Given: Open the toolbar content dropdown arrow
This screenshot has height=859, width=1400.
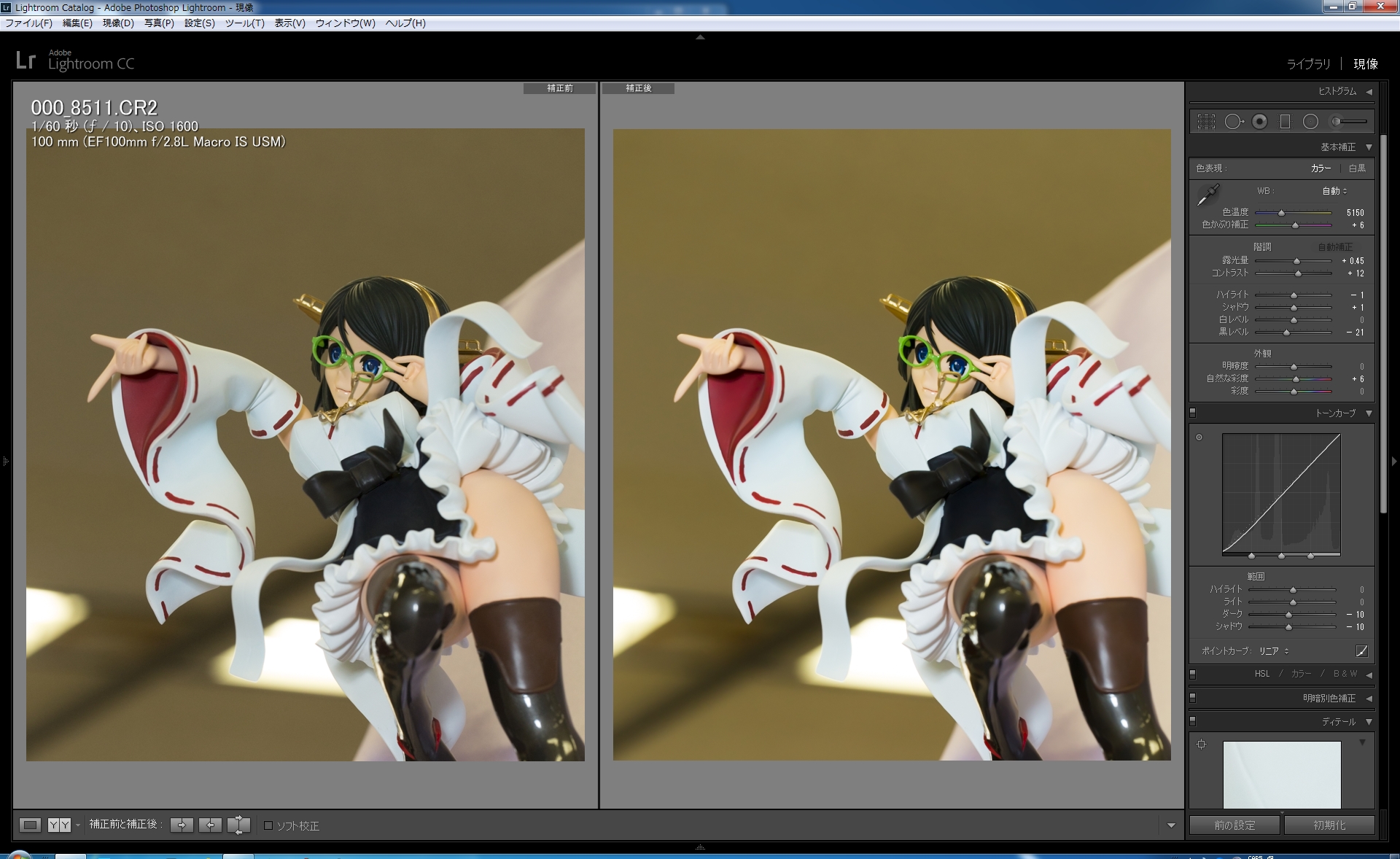Looking at the screenshot, I should tap(1171, 825).
